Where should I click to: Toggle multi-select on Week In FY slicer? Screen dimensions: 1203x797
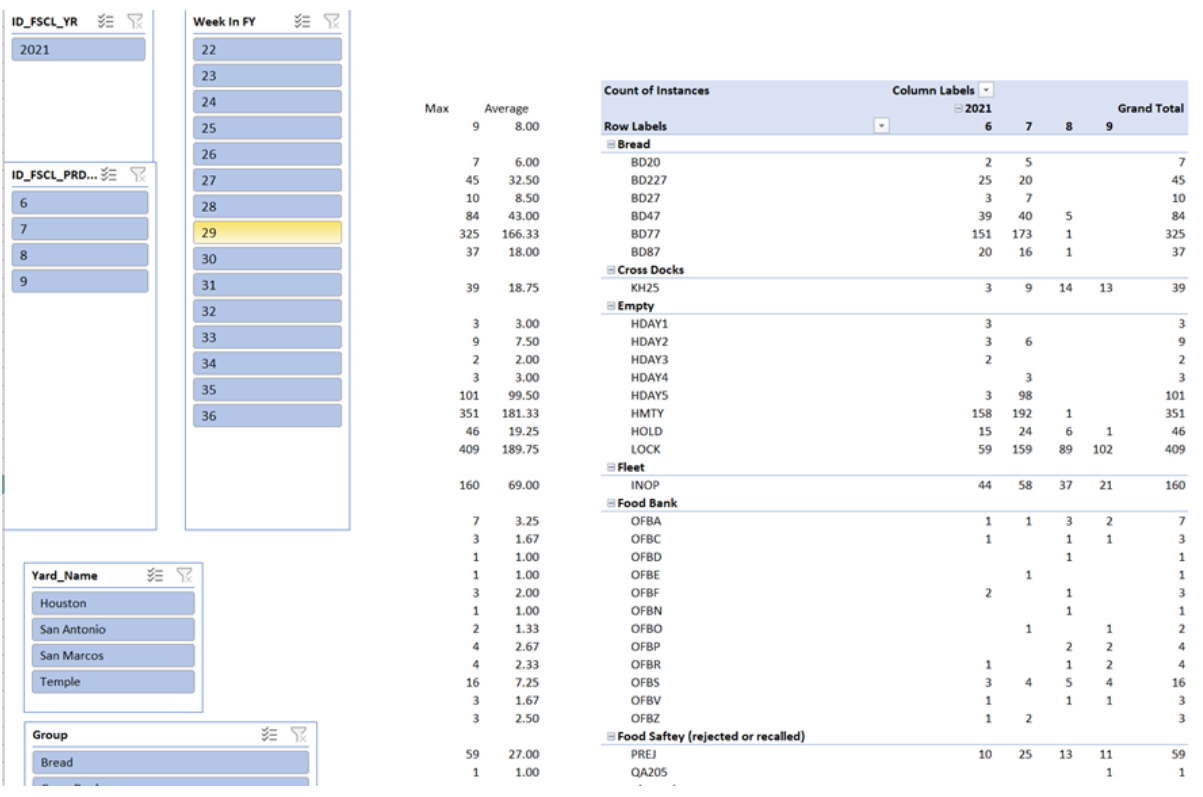point(302,21)
